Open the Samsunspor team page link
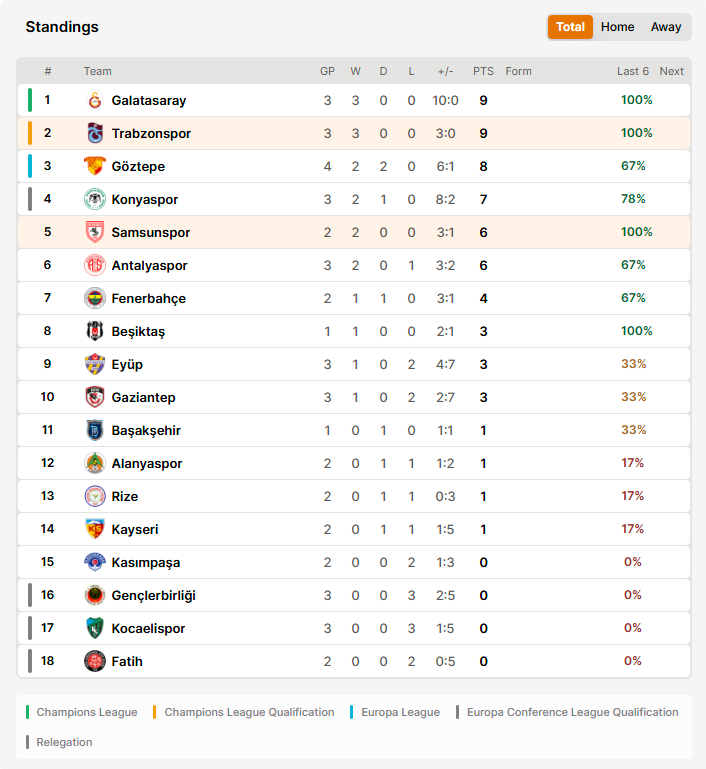Viewport: 706px width, 769px height. click(151, 232)
